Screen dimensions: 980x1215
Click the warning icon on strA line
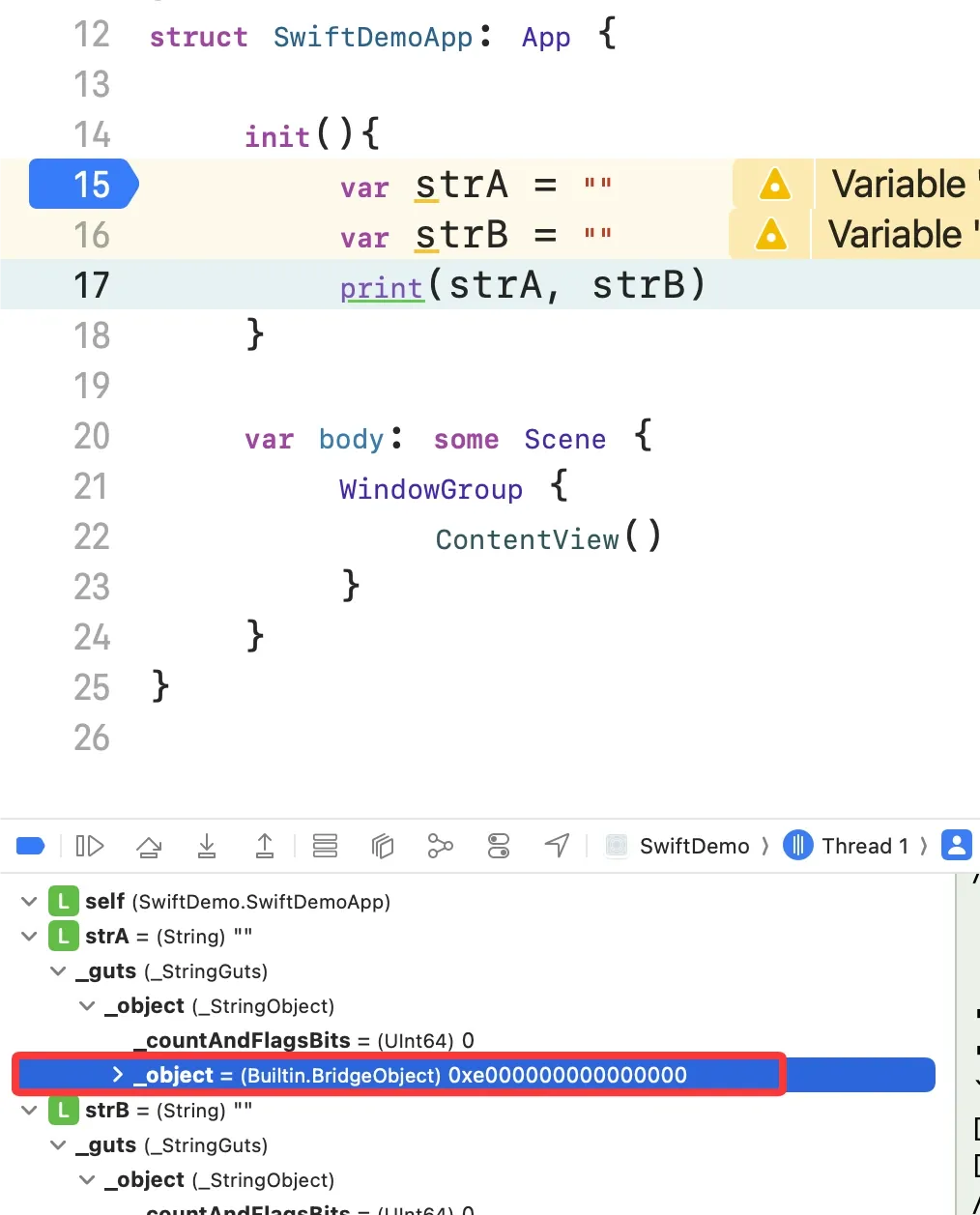[x=775, y=184]
